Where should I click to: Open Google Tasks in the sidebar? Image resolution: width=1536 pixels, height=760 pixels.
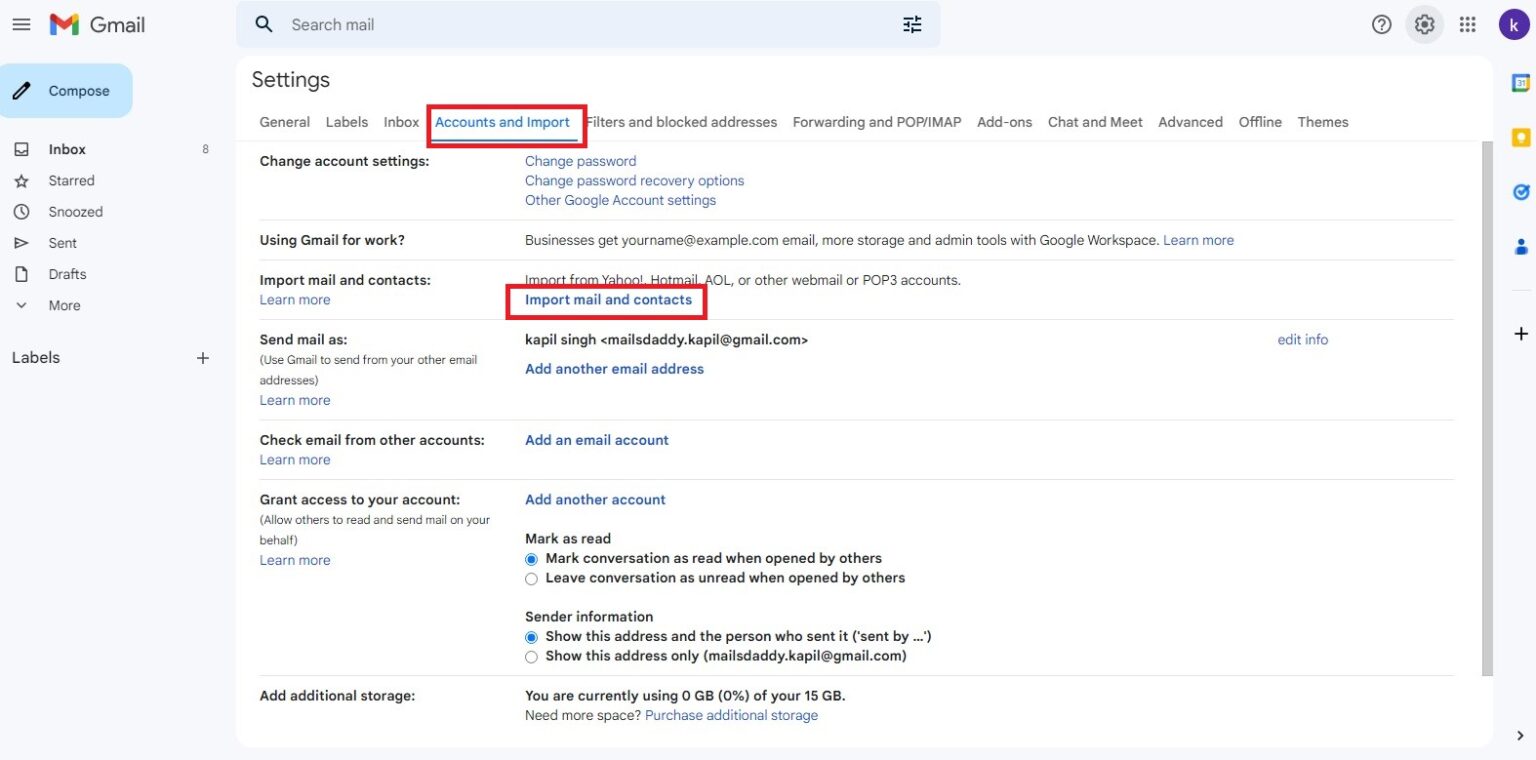click(1522, 192)
